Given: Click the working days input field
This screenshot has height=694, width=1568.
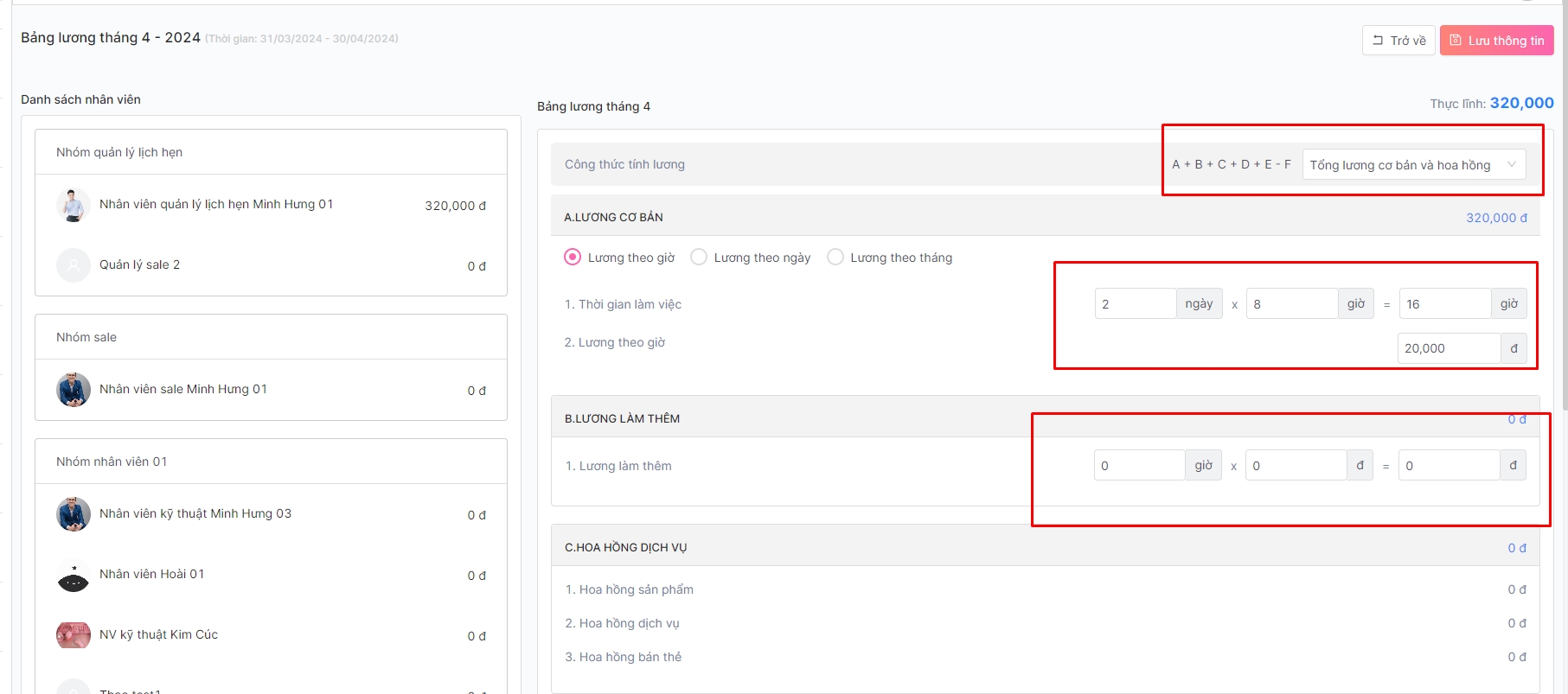Looking at the screenshot, I should pyautogui.click(x=1135, y=304).
